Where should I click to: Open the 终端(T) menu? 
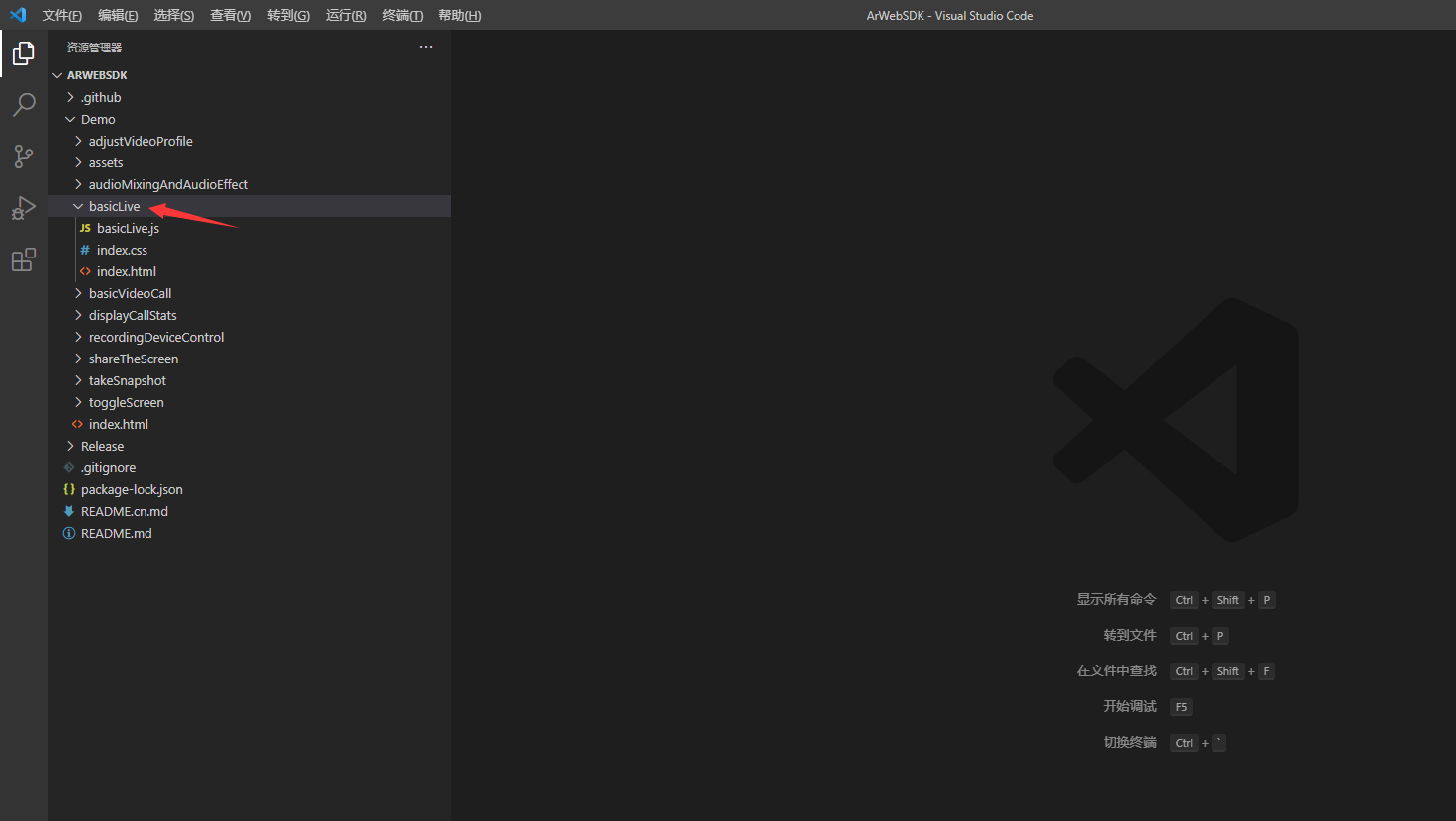pyautogui.click(x=403, y=15)
